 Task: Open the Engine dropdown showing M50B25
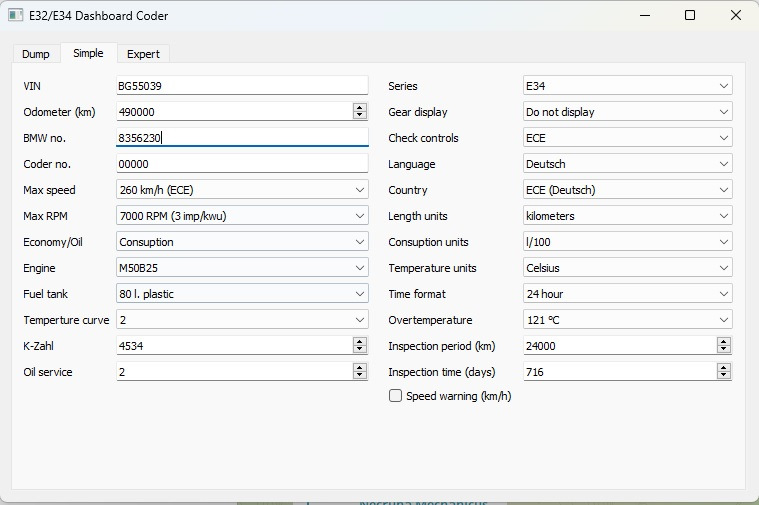[x=242, y=268]
